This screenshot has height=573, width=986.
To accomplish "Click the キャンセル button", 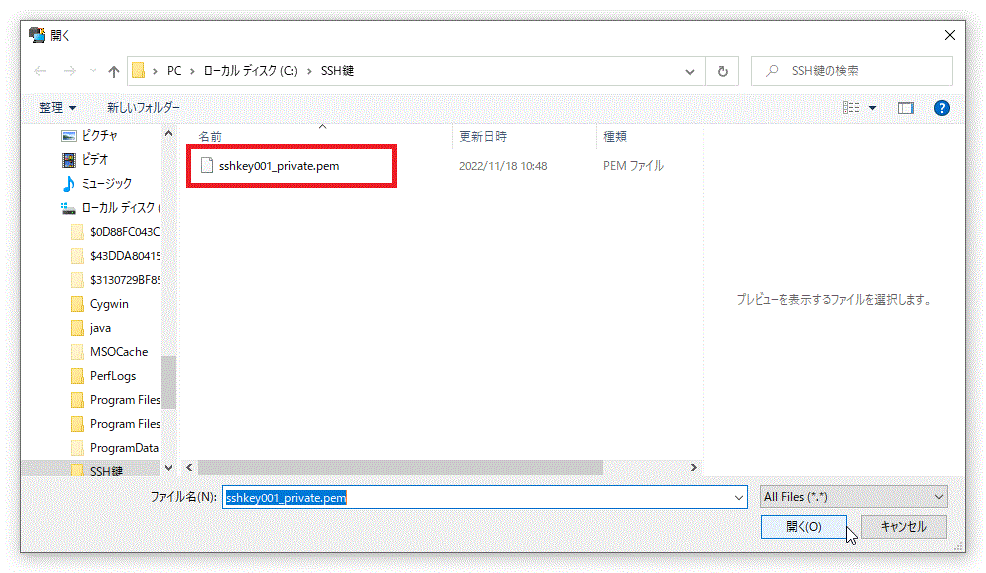I will point(903,526).
